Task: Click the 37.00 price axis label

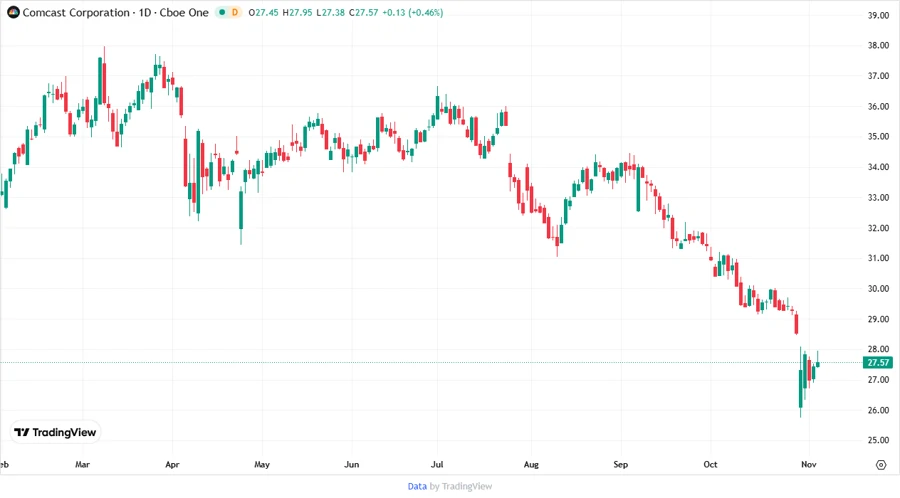Action: point(878,76)
